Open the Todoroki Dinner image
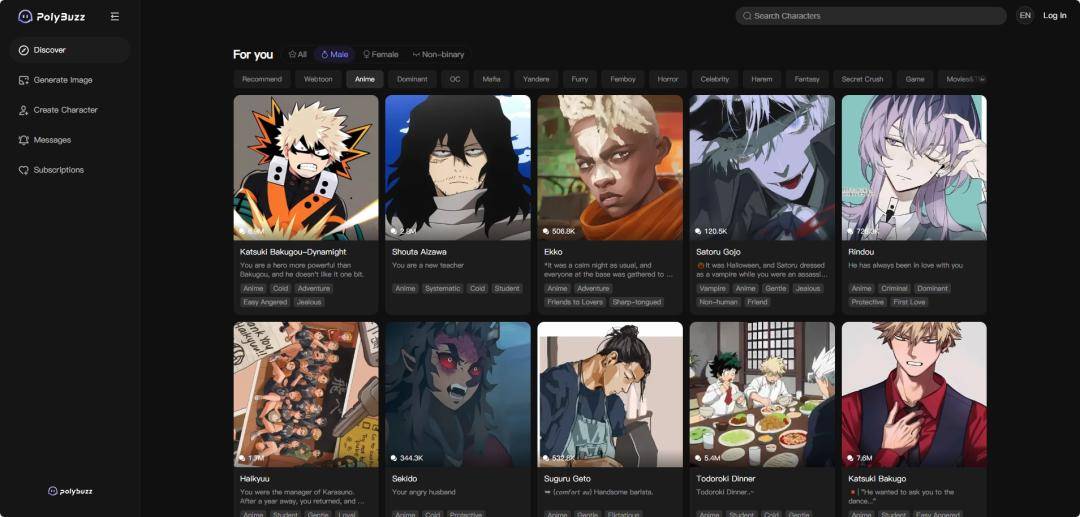The height and width of the screenshot is (517, 1080). [762, 394]
